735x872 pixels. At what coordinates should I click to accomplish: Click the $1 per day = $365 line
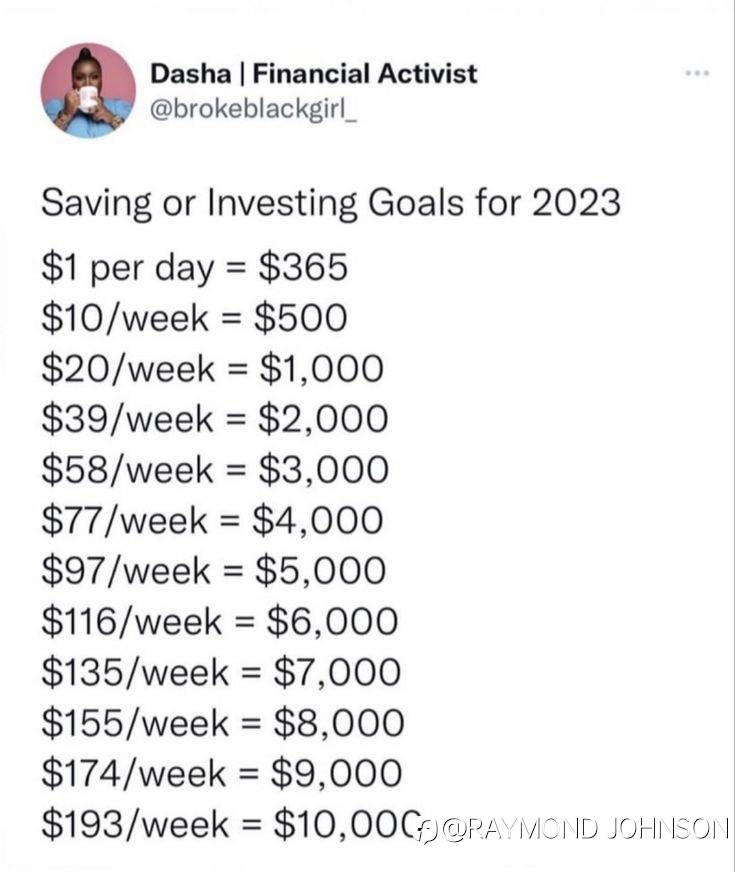click(195, 268)
